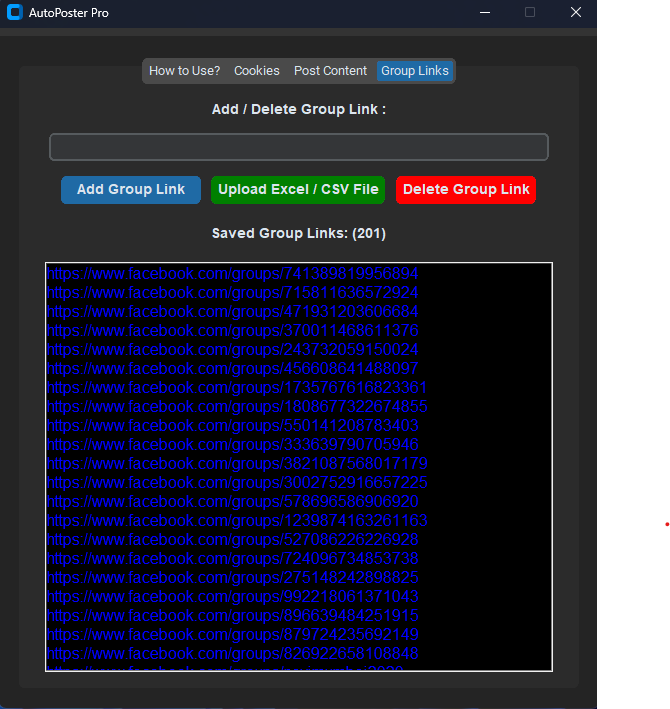Viewport: 670px width, 709px height.
Task: Choose group link ending 275148242898825
Action: click(232, 577)
